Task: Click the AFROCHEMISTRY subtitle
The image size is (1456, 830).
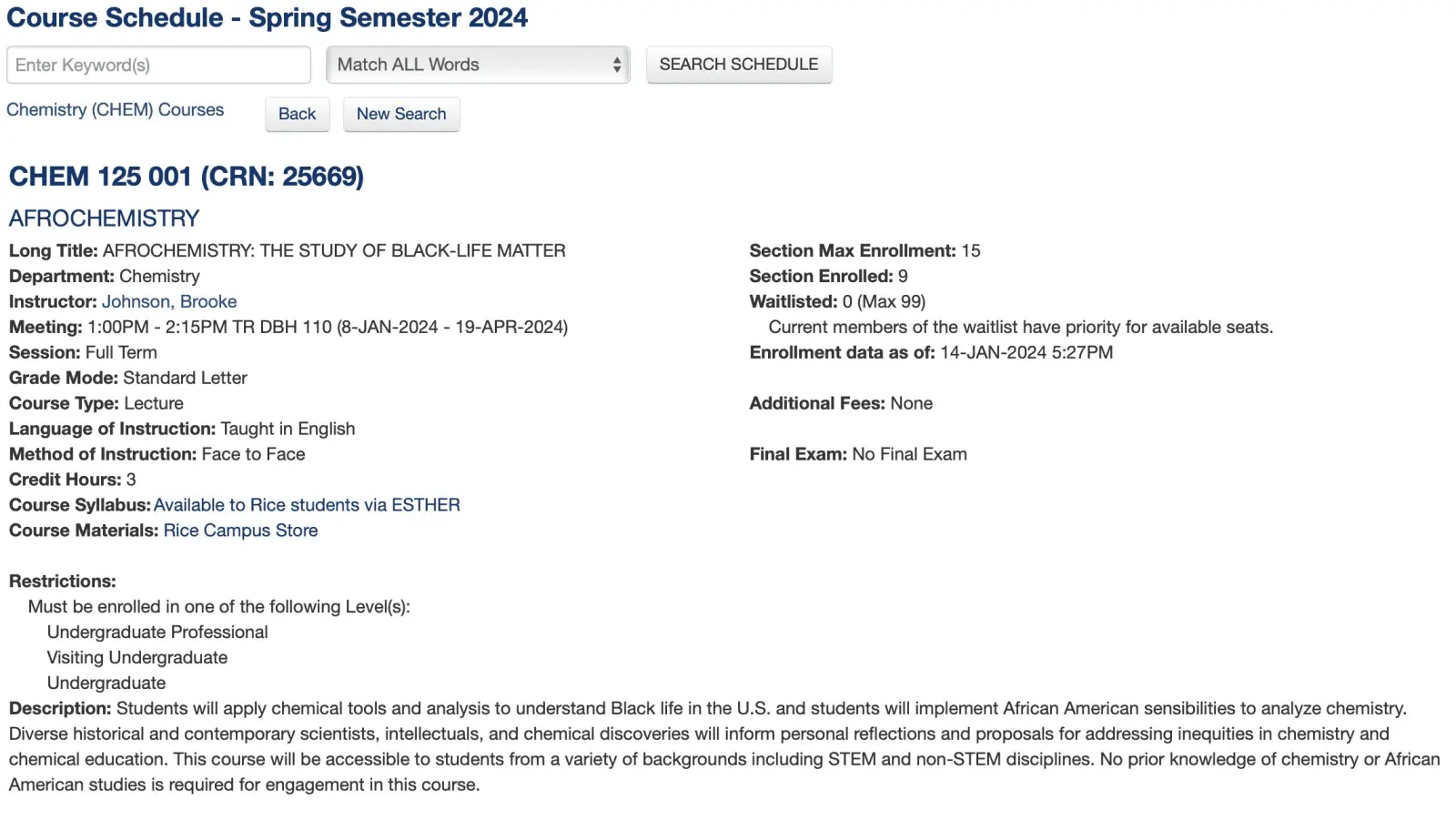Action: click(x=104, y=218)
